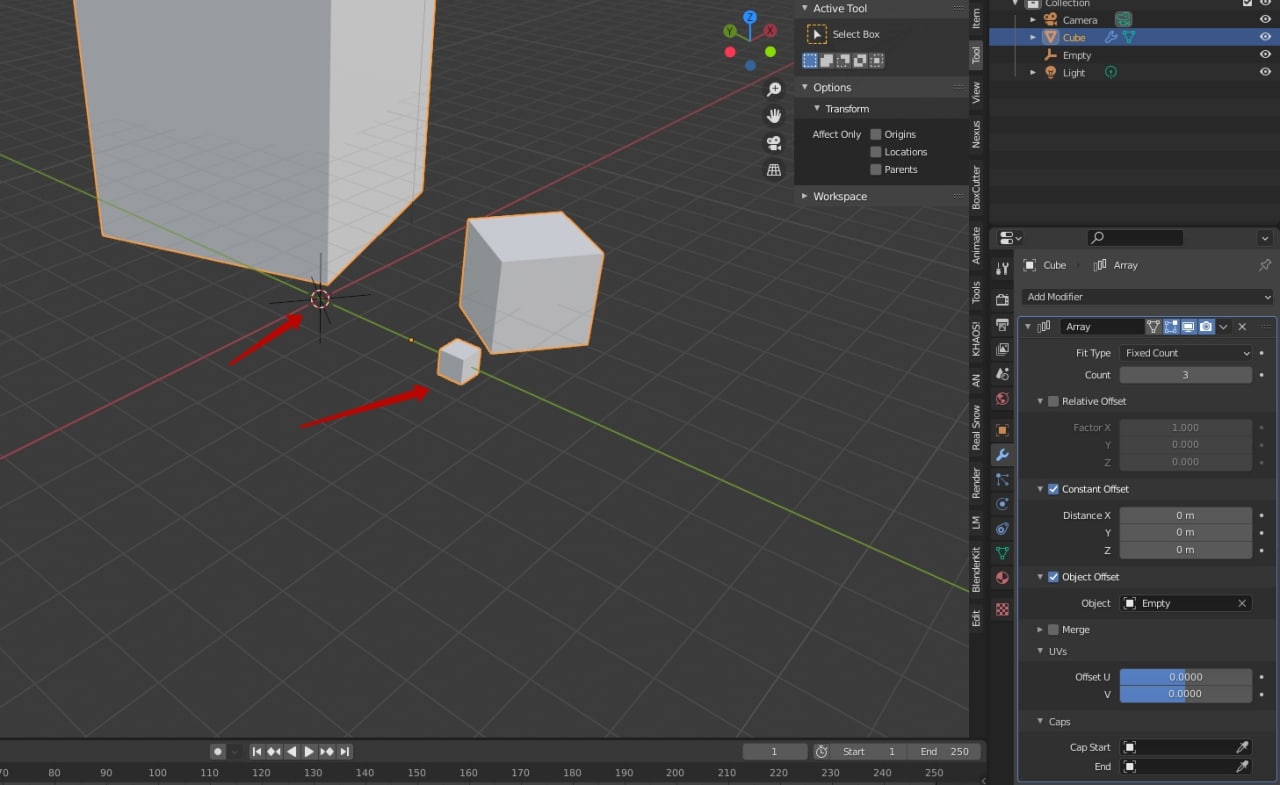Open the Material properties tab icon
The image size is (1280, 785).
(1002, 577)
